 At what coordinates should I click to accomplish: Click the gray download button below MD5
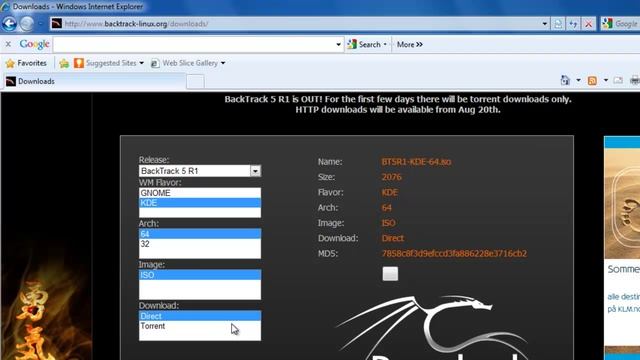coord(390,274)
